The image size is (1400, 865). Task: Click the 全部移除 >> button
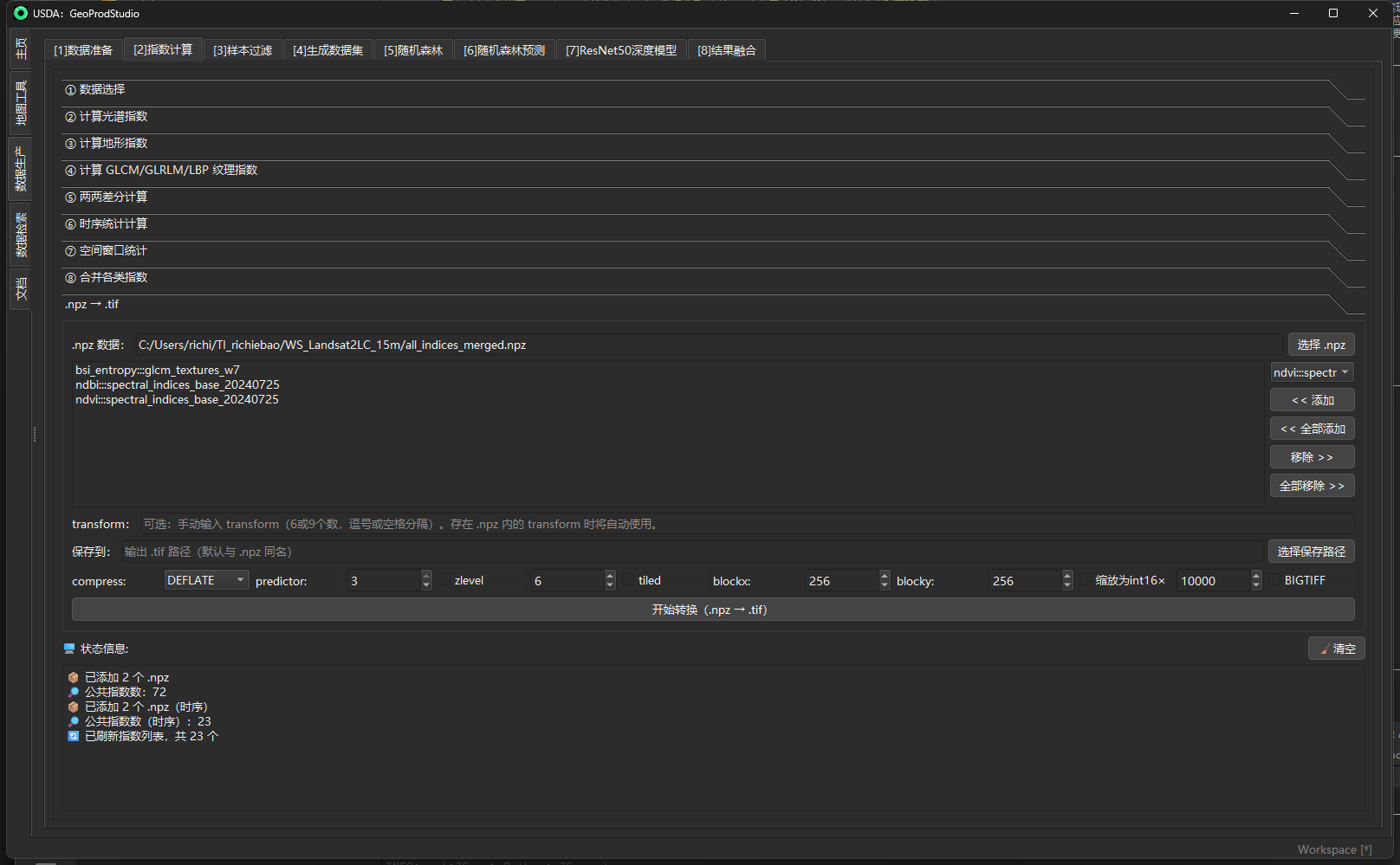tap(1312, 486)
